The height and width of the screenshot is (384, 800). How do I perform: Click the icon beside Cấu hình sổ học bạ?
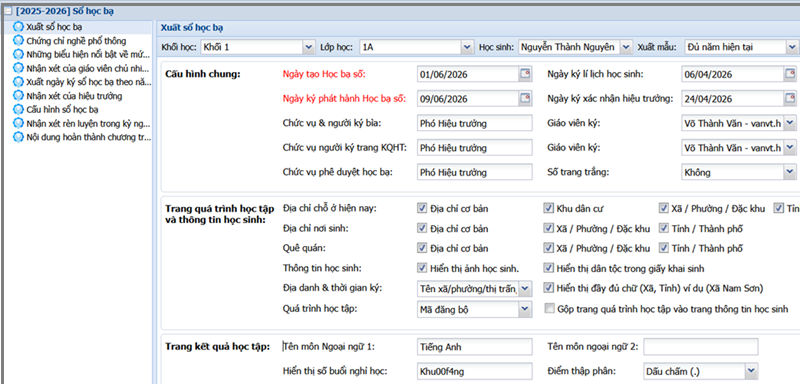pyautogui.click(x=19, y=110)
